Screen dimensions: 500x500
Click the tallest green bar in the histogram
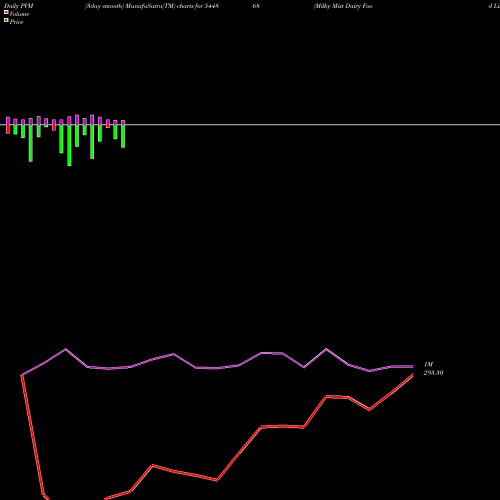(x=69, y=145)
